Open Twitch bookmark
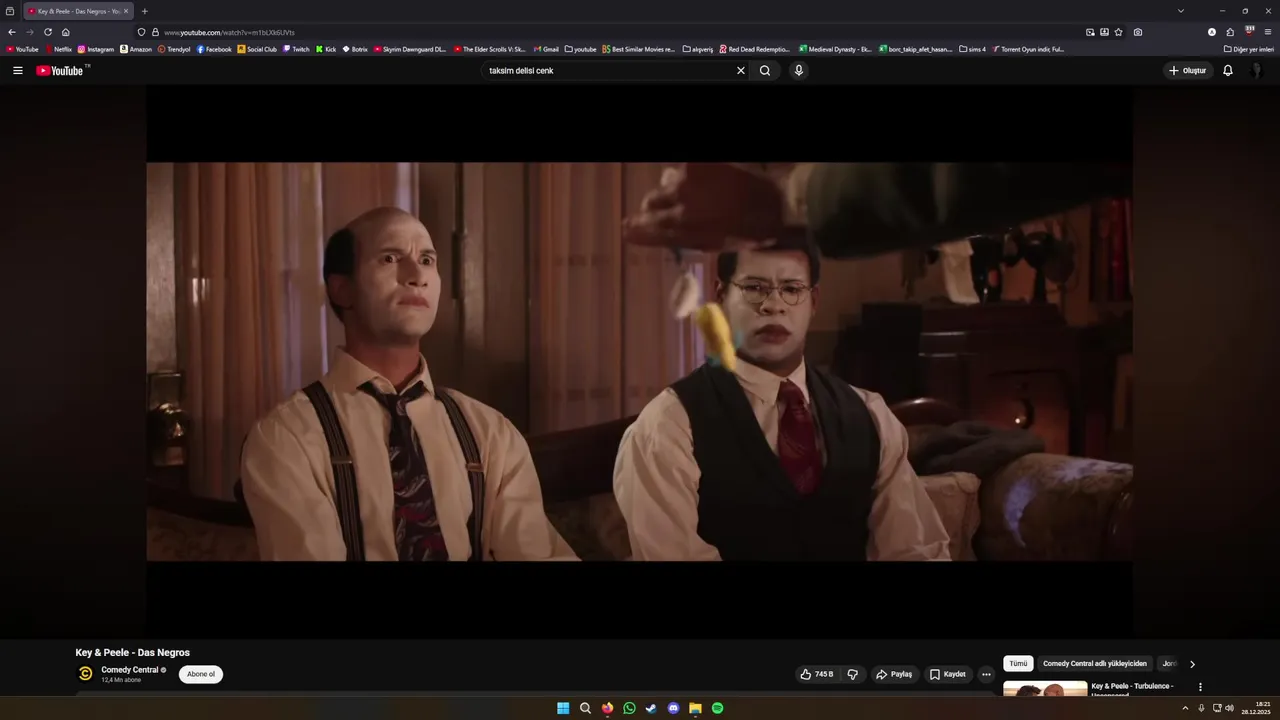The height and width of the screenshot is (720, 1280). tap(296, 49)
